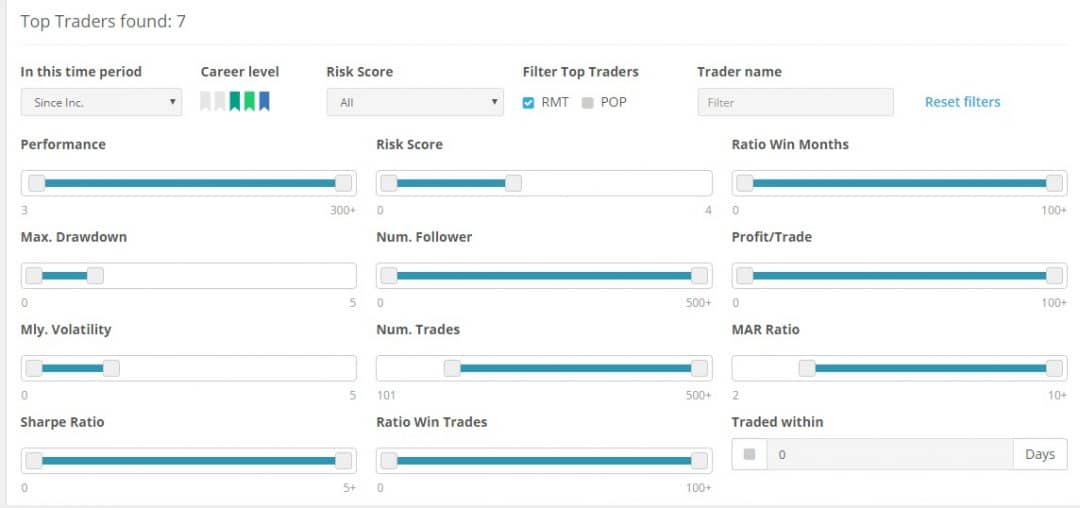The height and width of the screenshot is (508, 1080).
Task: Enable the POP filter checkbox
Action: point(588,102)
